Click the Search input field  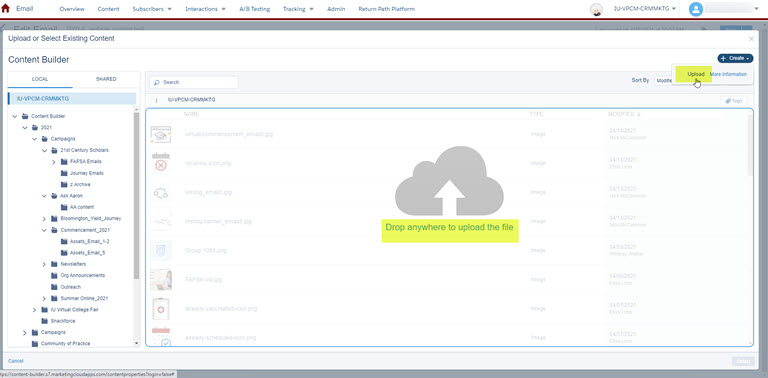point(194,82)
